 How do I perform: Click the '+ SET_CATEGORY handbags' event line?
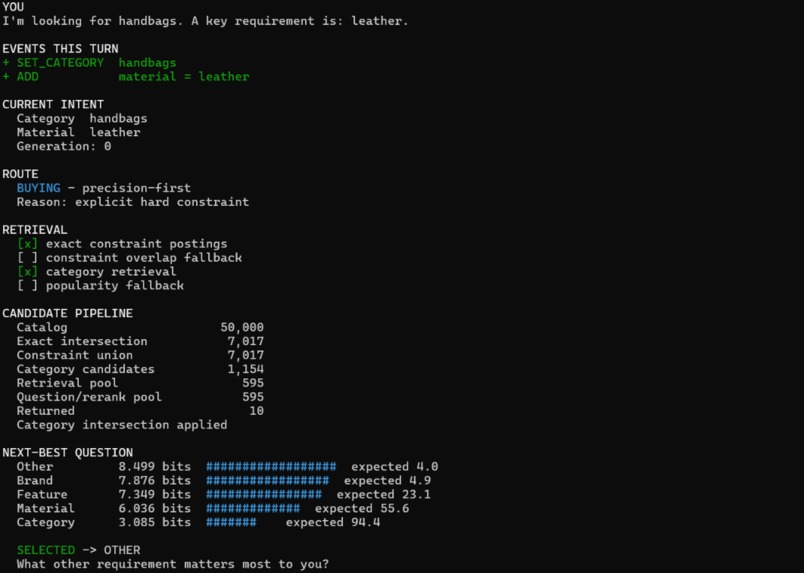[89, 63]
